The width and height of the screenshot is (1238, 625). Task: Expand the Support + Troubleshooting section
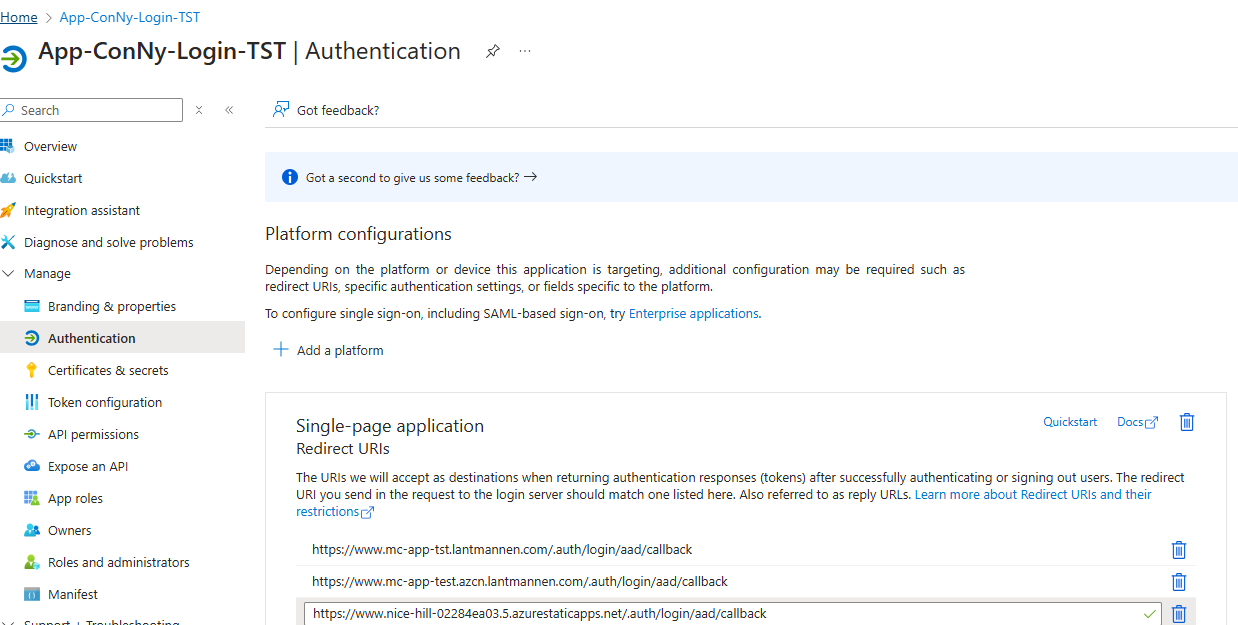tap(8, 622)
